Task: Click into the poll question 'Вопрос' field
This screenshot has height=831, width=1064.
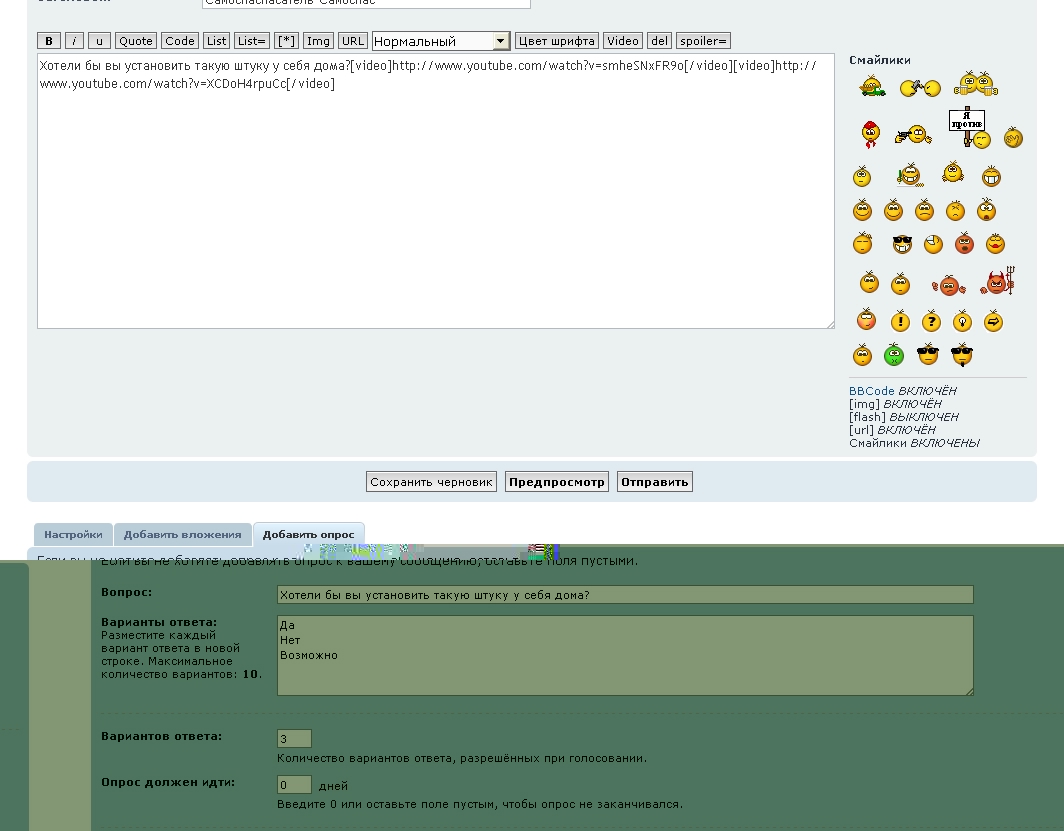Action: pos(624,595)
